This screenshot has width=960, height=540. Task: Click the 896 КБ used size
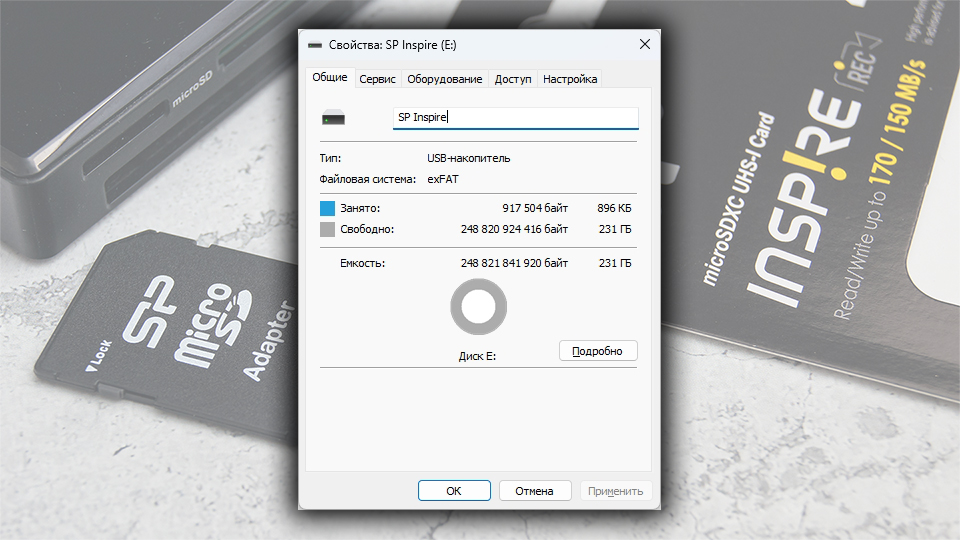(x=614, y=208)
